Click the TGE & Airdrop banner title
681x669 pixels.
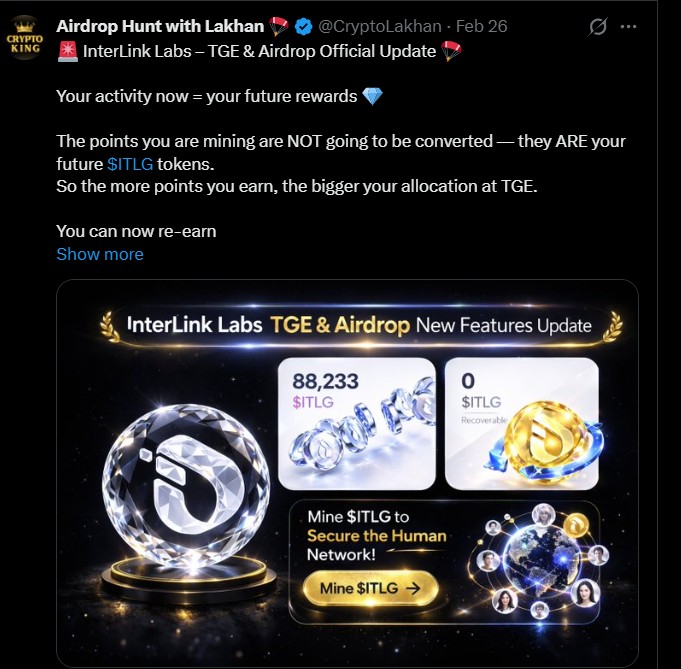click(340, 325)
